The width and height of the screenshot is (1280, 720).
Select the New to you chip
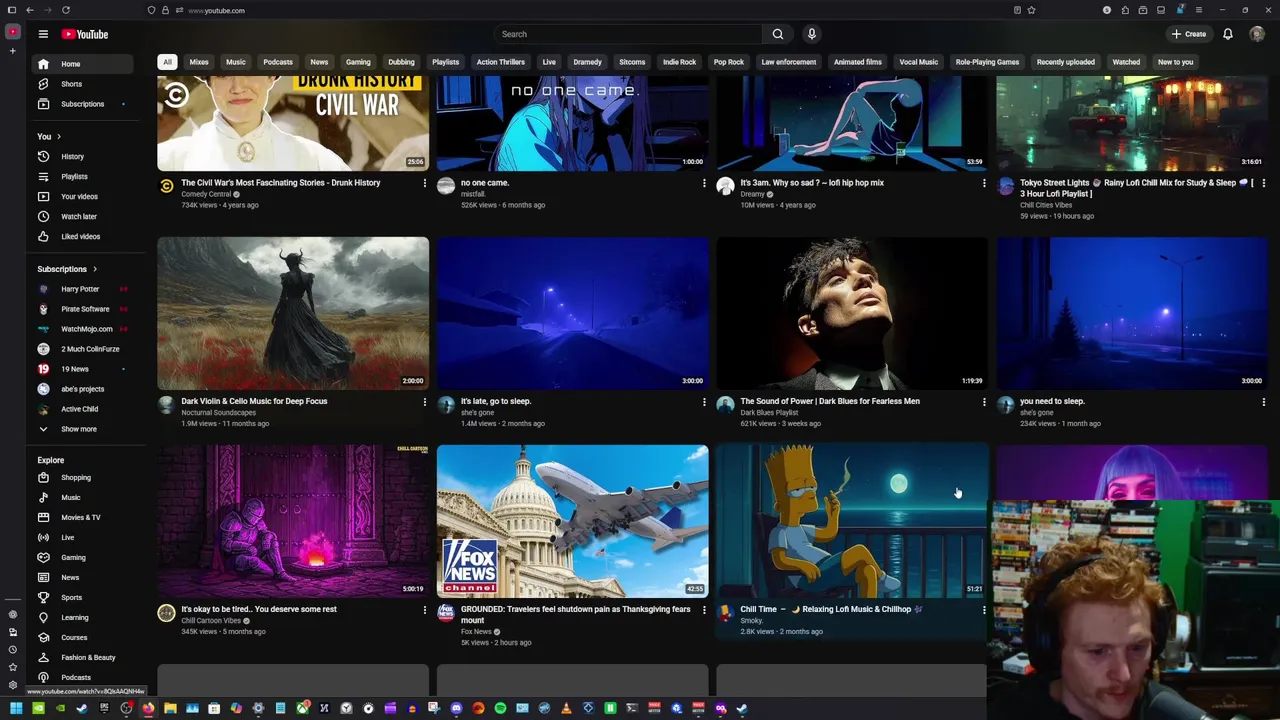click(x=1176, y=62)
